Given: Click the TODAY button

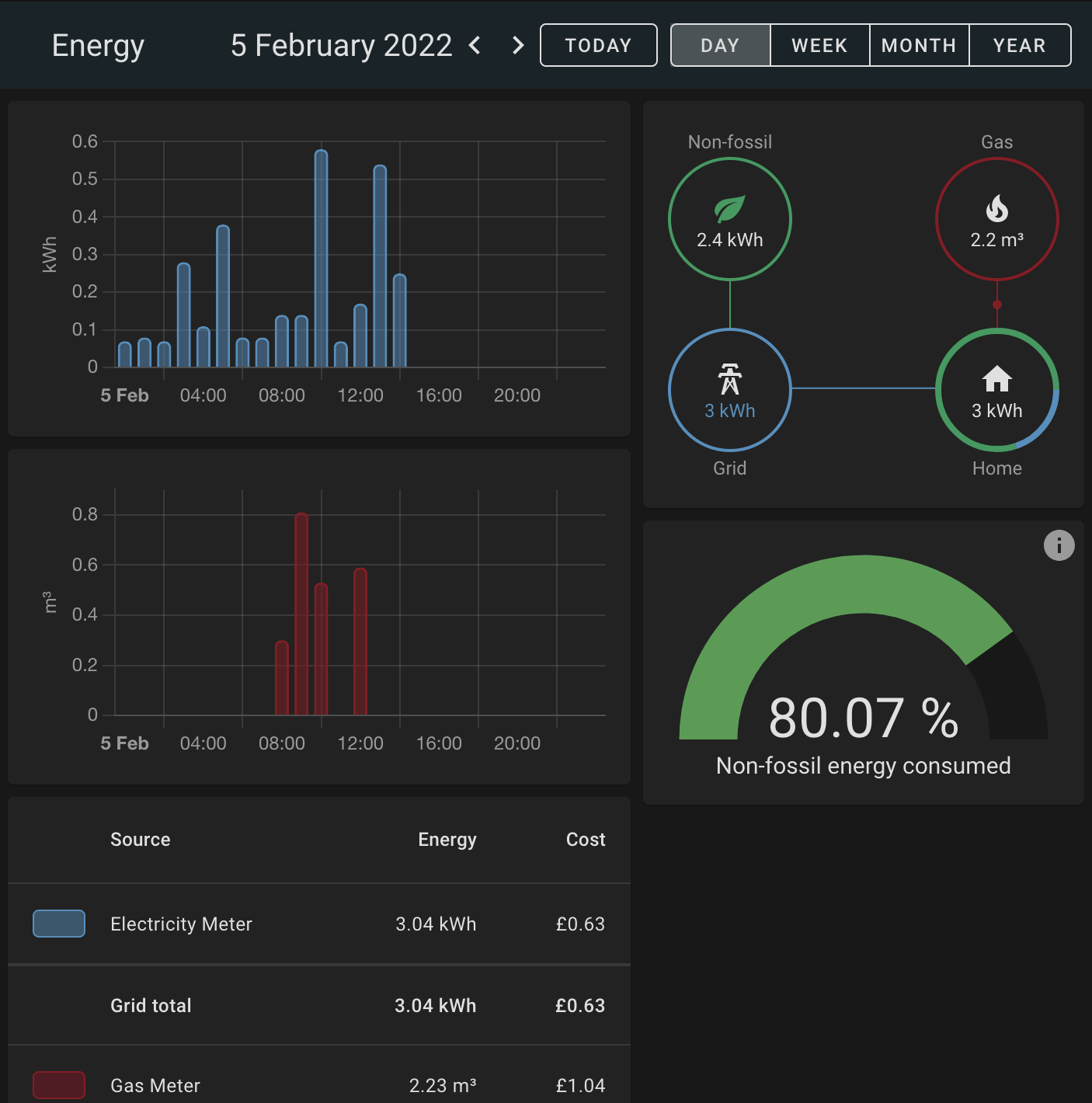Looking at the screenshot, I should tap(599, 45).
